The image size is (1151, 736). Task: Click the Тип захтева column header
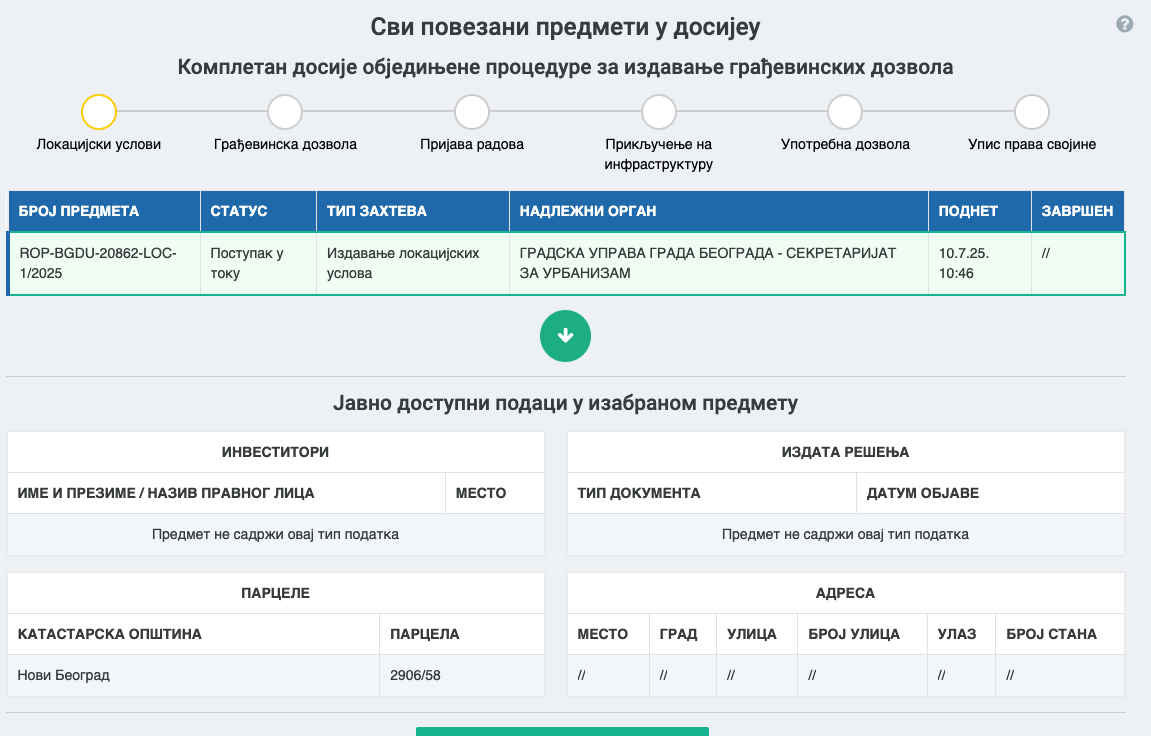pyautogui.click(x=377, y=211)
